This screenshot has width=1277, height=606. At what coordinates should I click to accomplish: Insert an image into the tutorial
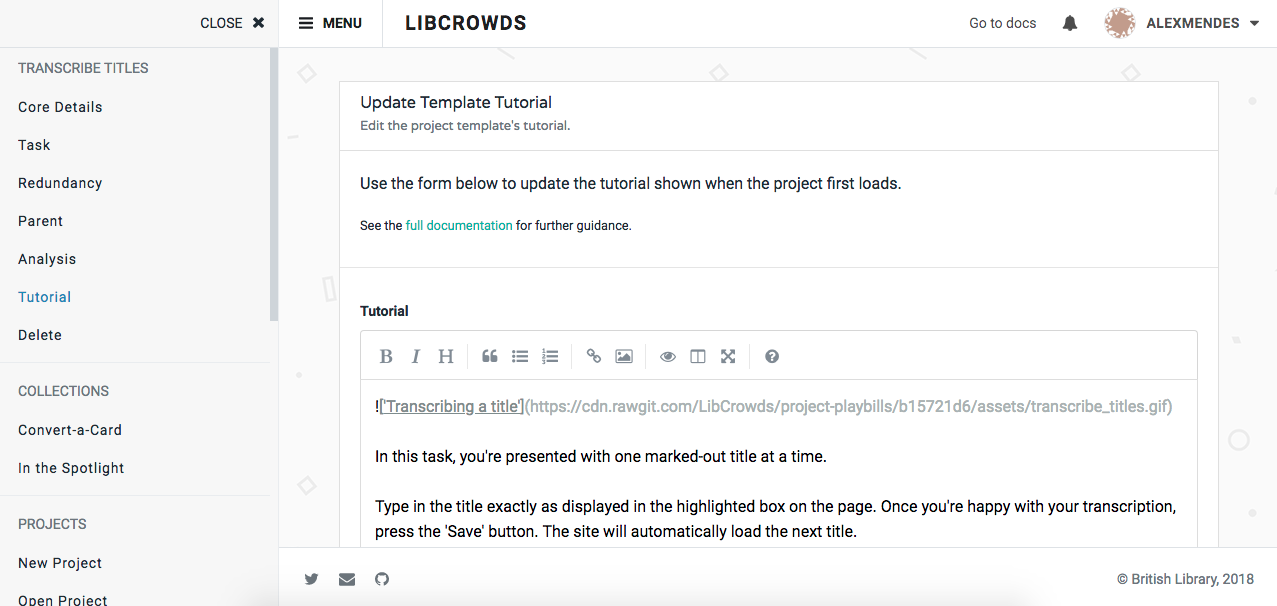pos(623,356)
